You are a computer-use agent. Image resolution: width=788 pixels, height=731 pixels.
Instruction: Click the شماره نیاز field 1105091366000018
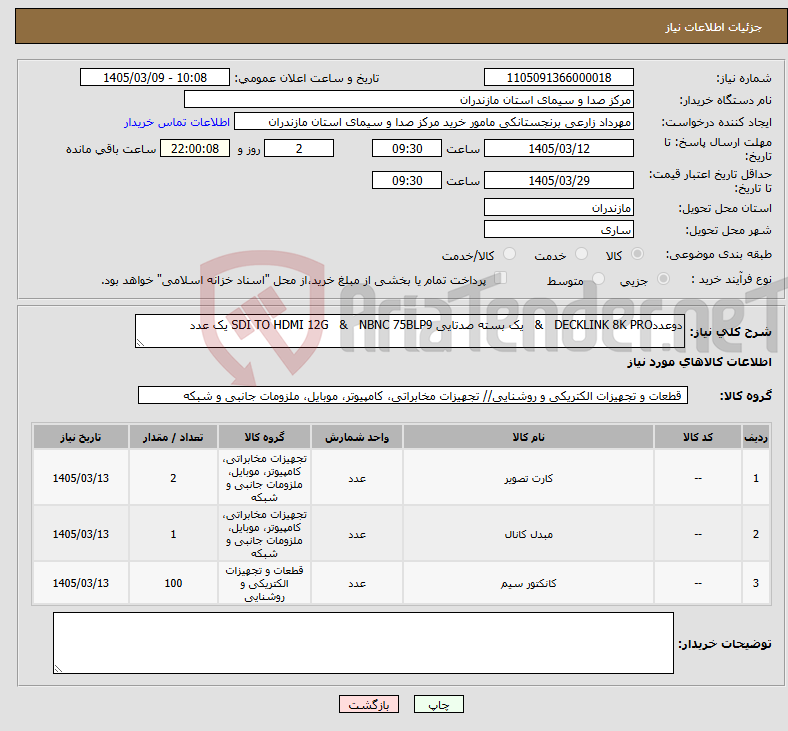[x=558, y=77]
